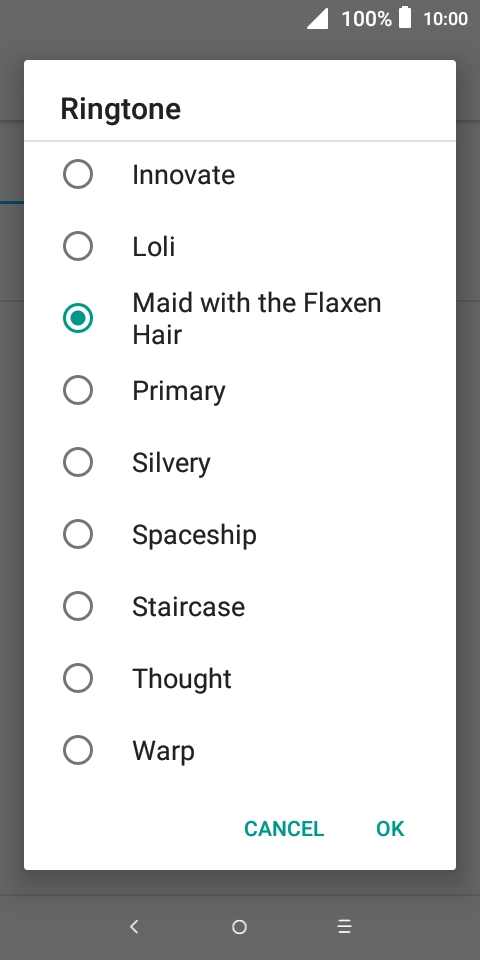Tap the Android back navigation icon
Image resolution: width=480 pixels, height=960 pixels.
point(134,926)
